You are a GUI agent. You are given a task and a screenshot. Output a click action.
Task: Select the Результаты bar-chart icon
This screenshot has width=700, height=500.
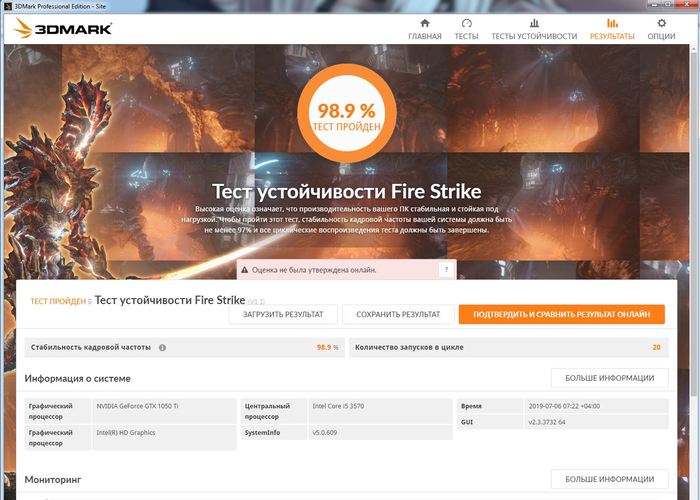point(612,23)
